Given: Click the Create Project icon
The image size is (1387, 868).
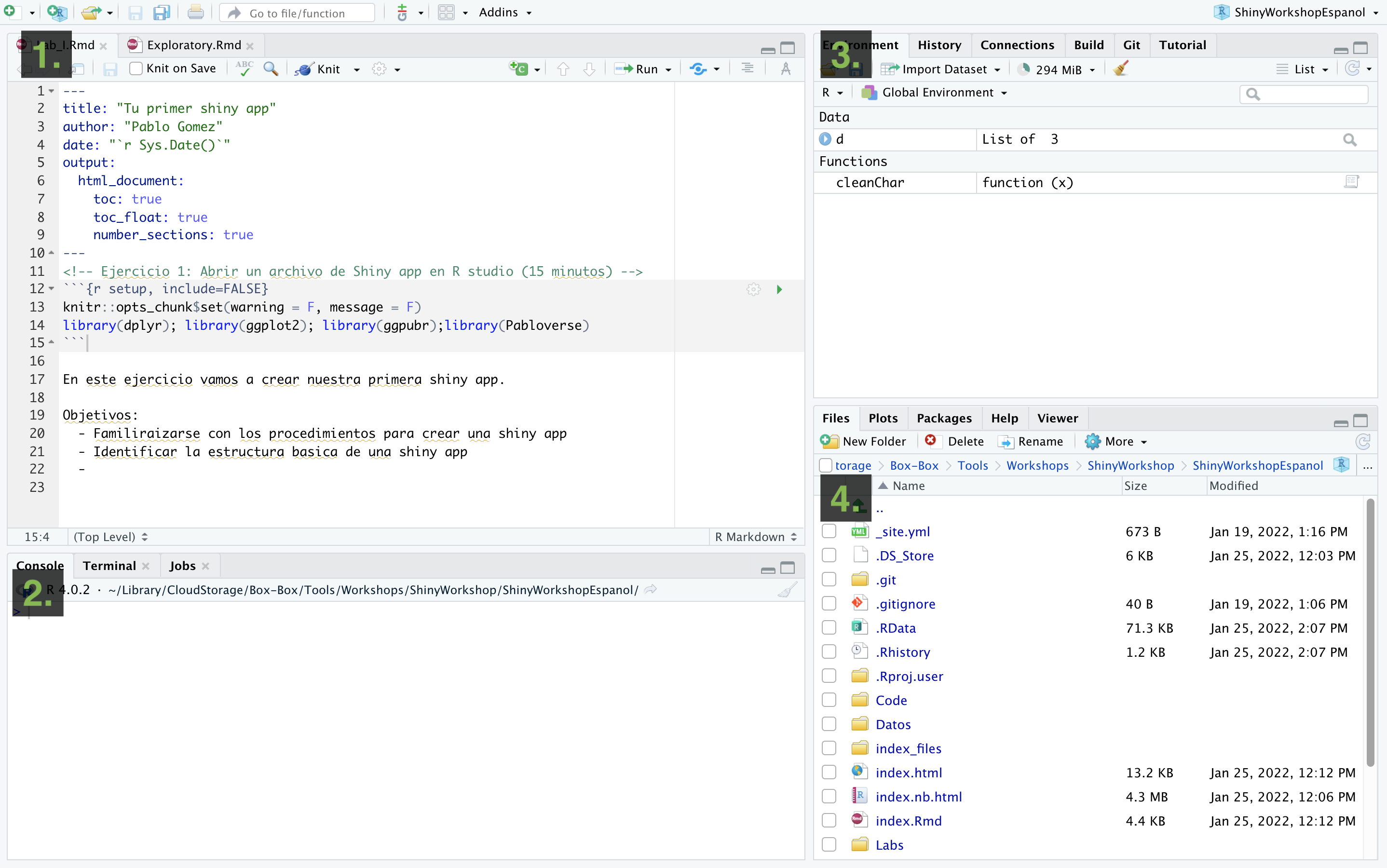Looking at the screenshot, I should coord(57,12).
